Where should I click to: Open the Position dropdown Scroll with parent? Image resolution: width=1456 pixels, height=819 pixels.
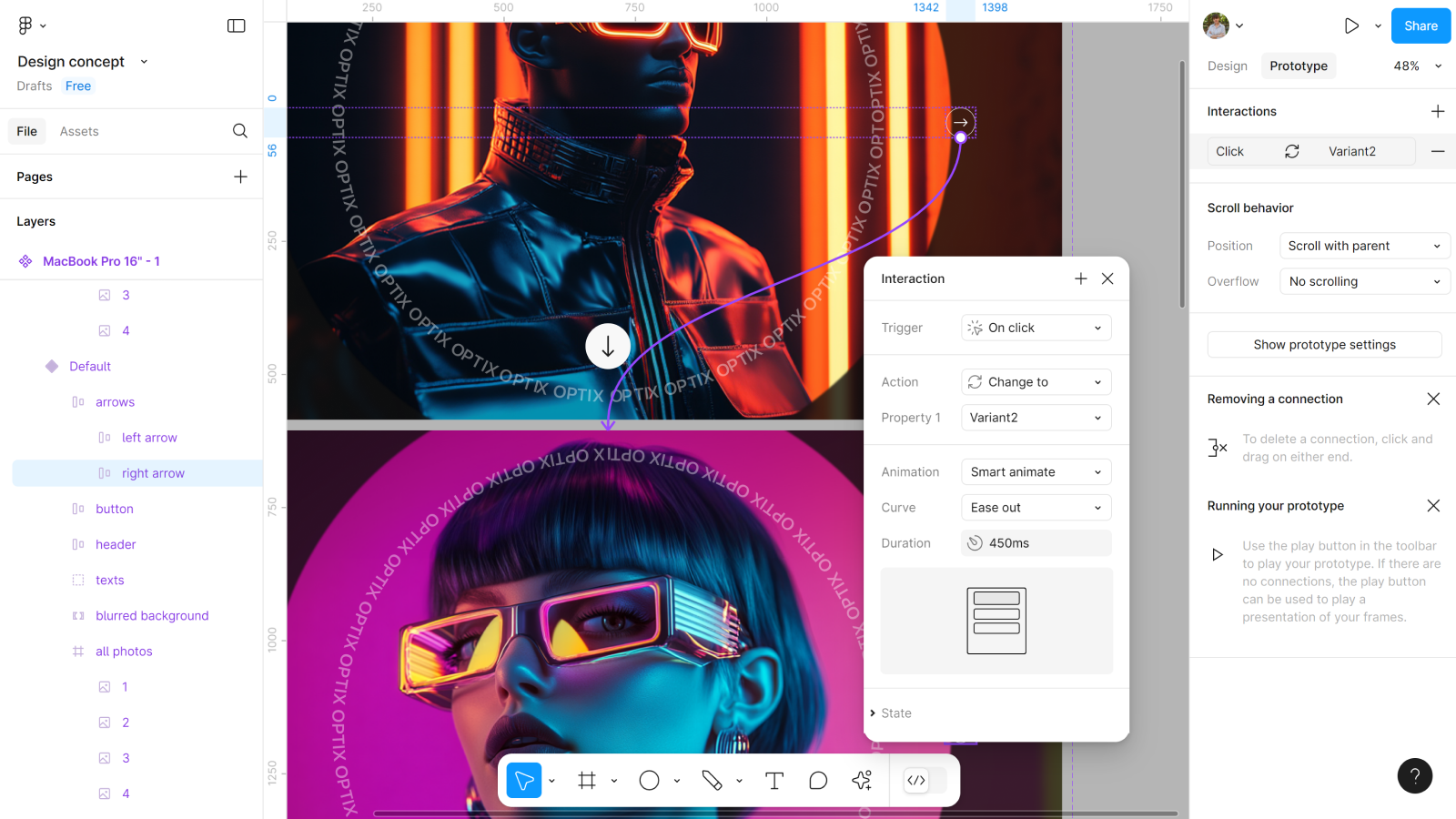point(1364,246)
